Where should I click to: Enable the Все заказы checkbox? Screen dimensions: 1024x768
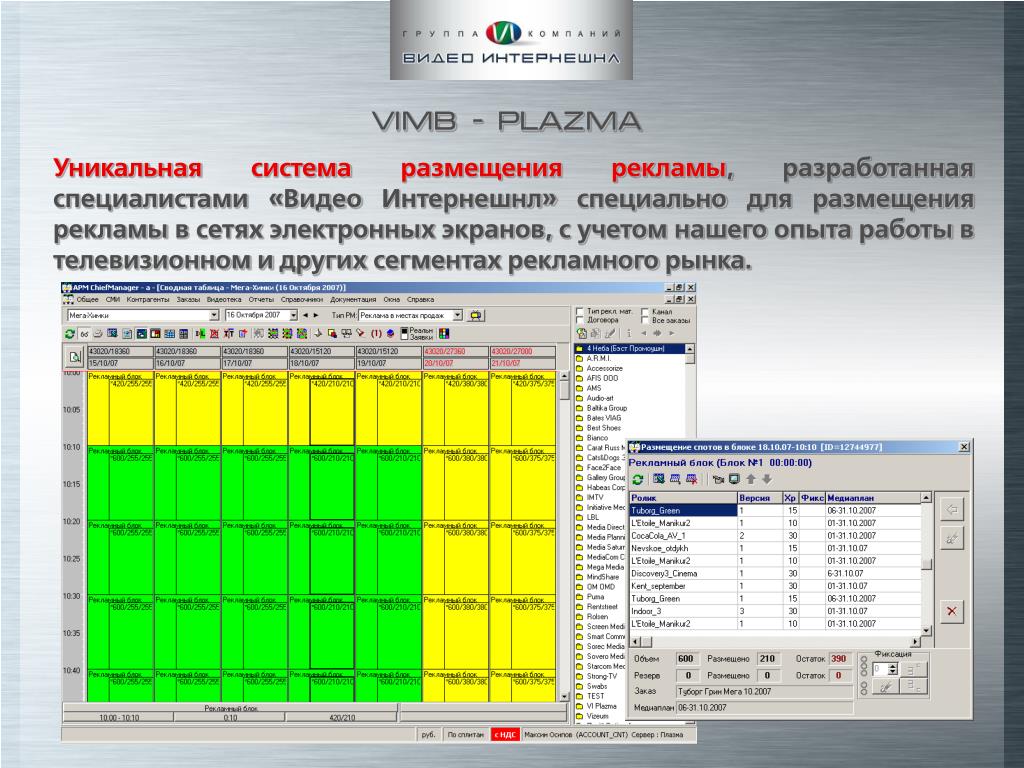click(x=645, y=320)
